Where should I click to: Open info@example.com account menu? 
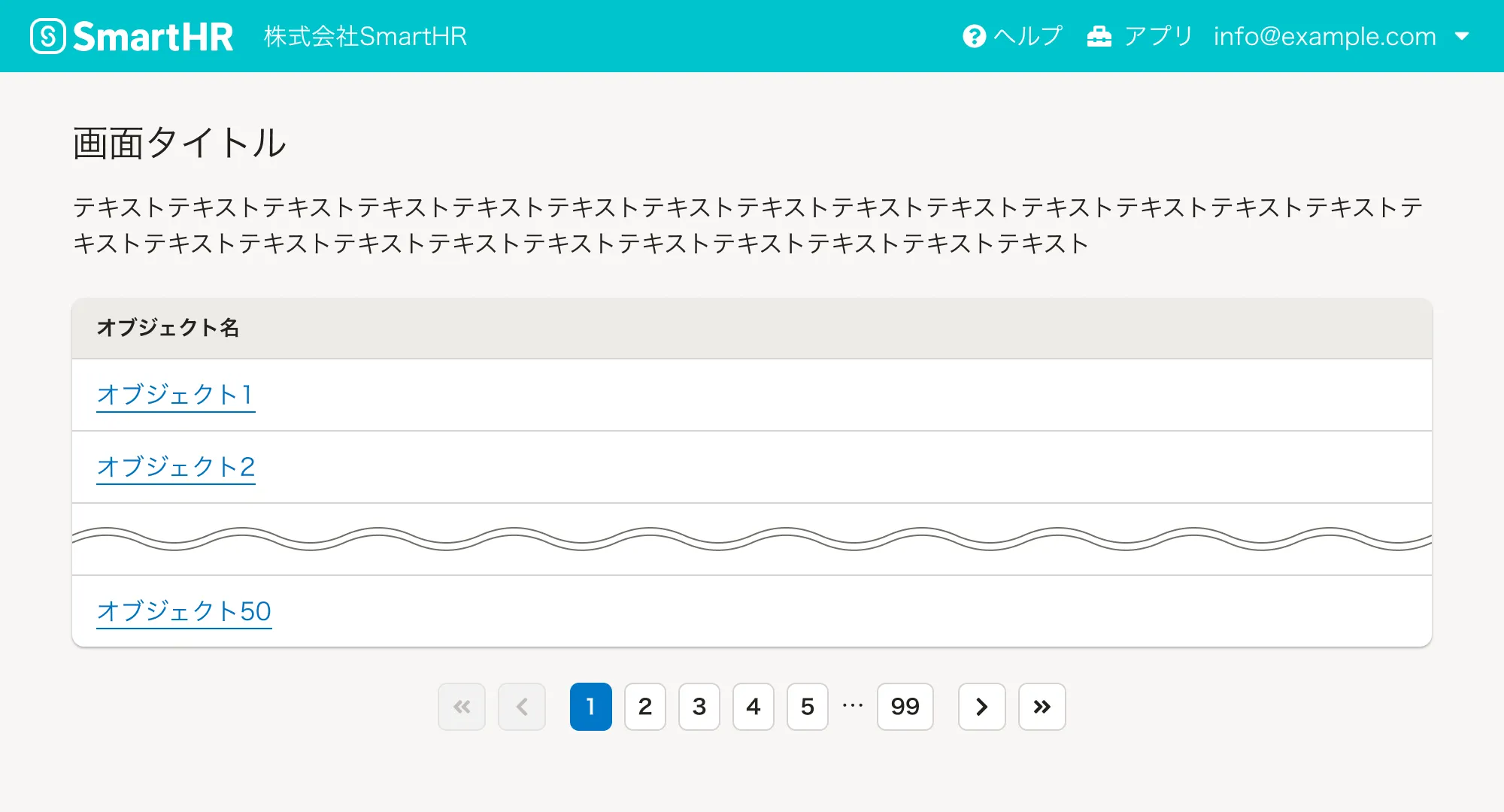point(1324,36)
